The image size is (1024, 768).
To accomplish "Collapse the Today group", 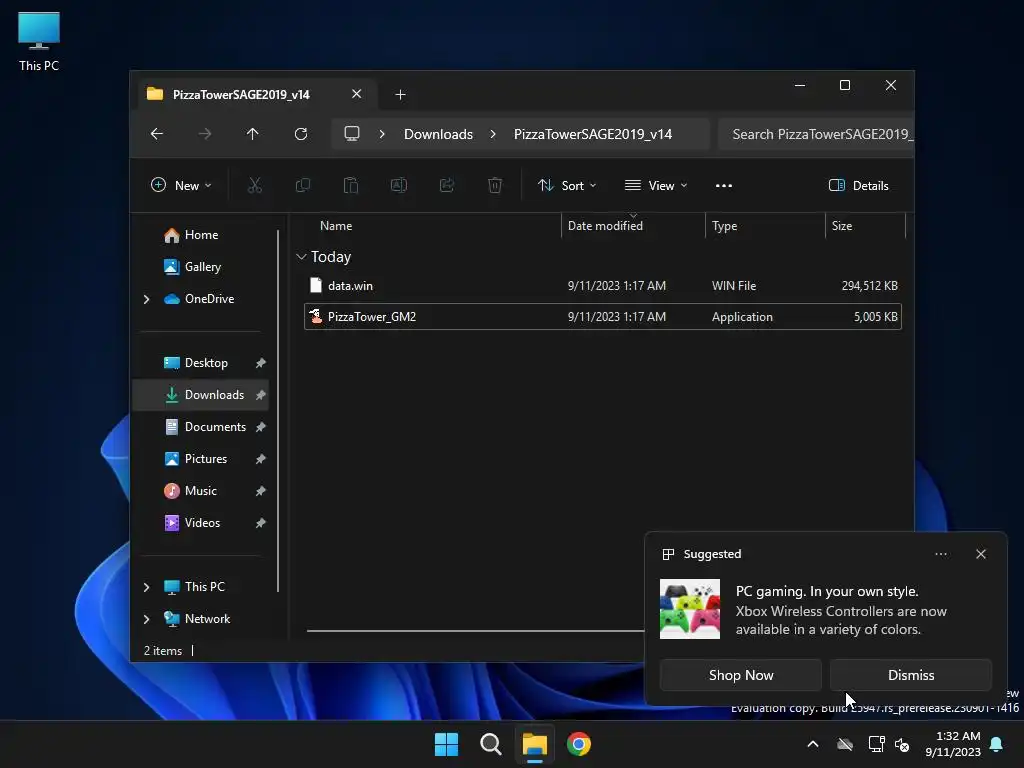I will pos(301,257).
